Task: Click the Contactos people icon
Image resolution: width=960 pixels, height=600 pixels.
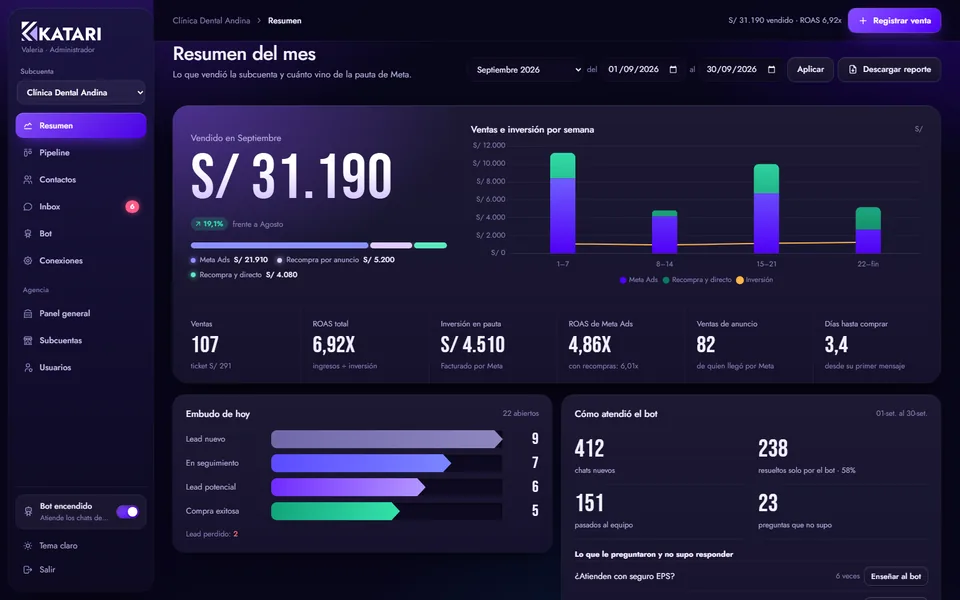Action: pos(28,179)
